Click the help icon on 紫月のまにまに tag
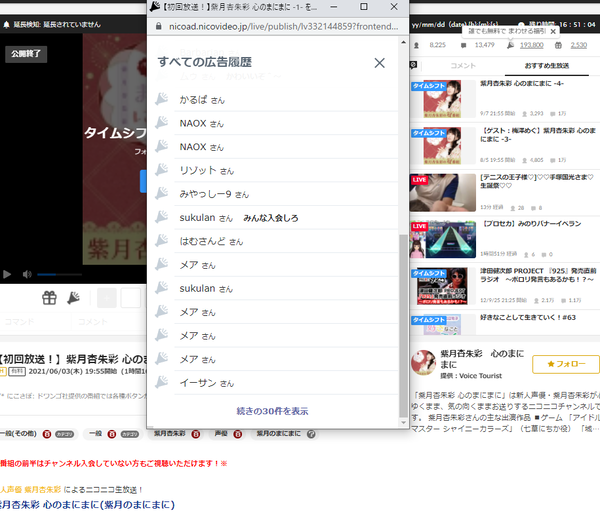Image resolution: width=600 pixels, height=525 pixels. [x=311, y=434]
